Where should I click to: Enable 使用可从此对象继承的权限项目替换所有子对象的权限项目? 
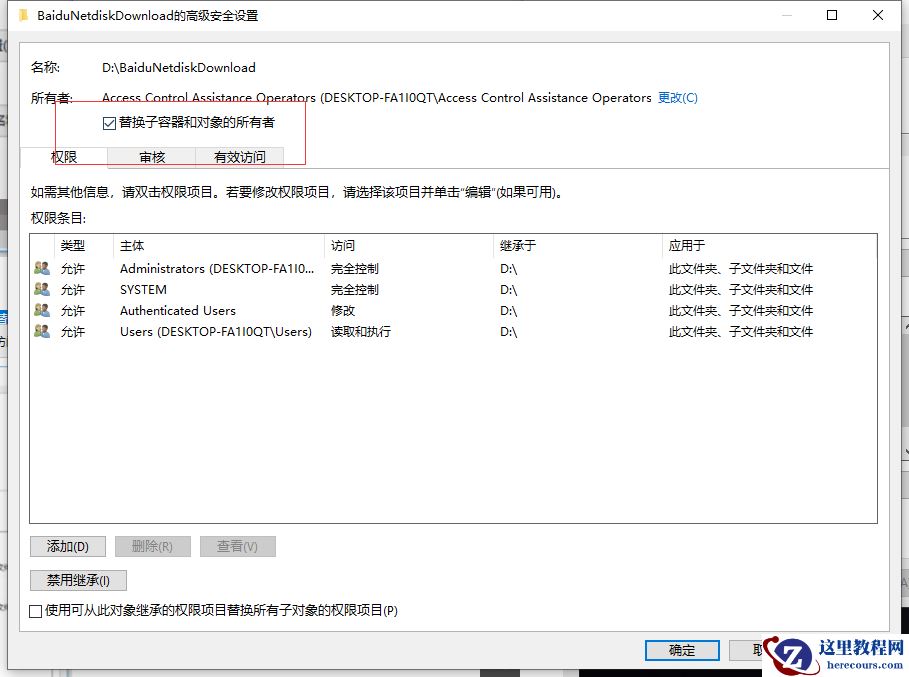click(36, 610)
